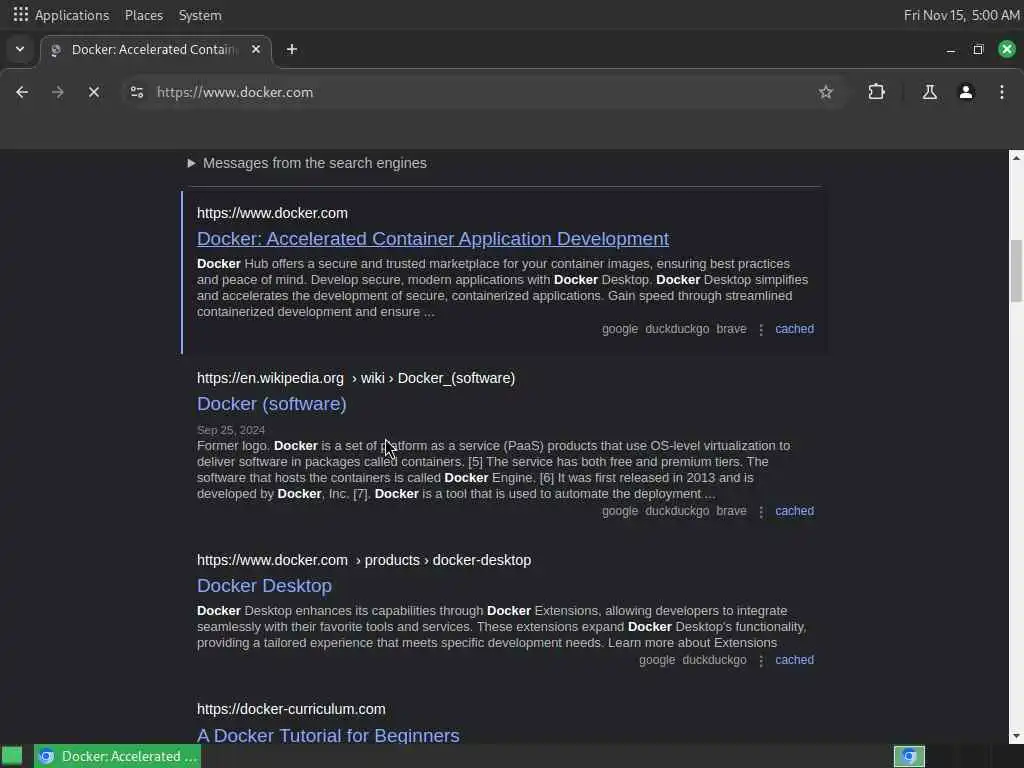Screen dimensions: 1024x768
Task: Open a new browser tab
Action: tap(292, 49)
